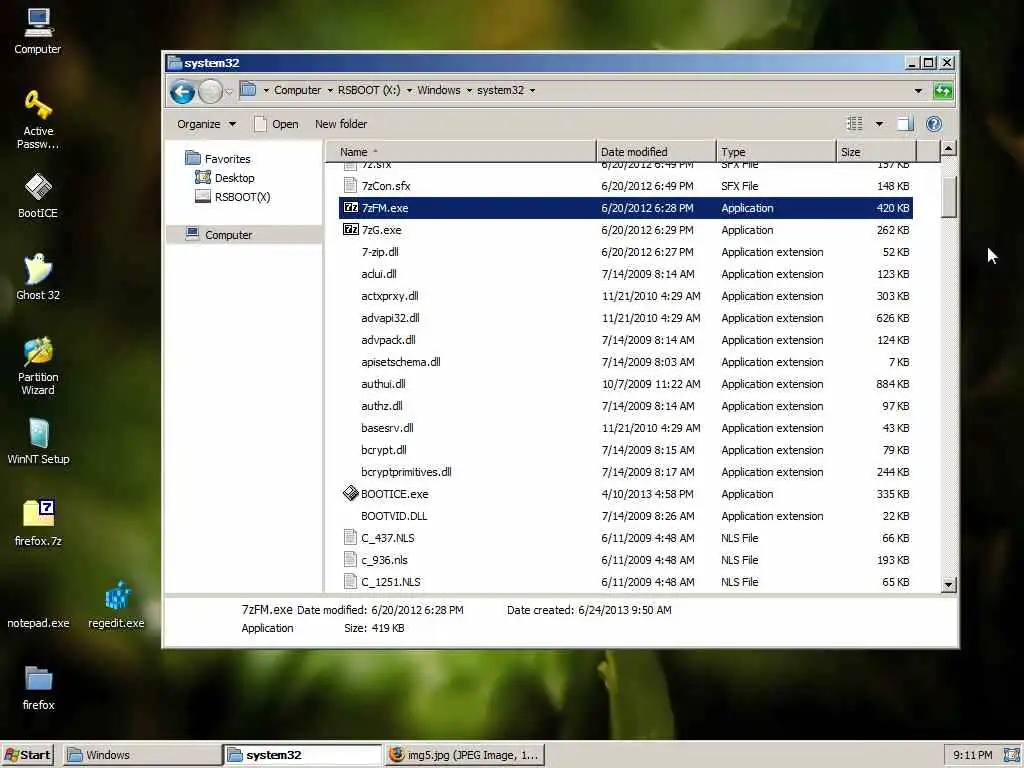This screenshot has width=1024, height=768.
Task: Sort by the Size column header
Action: coord(876,152)
